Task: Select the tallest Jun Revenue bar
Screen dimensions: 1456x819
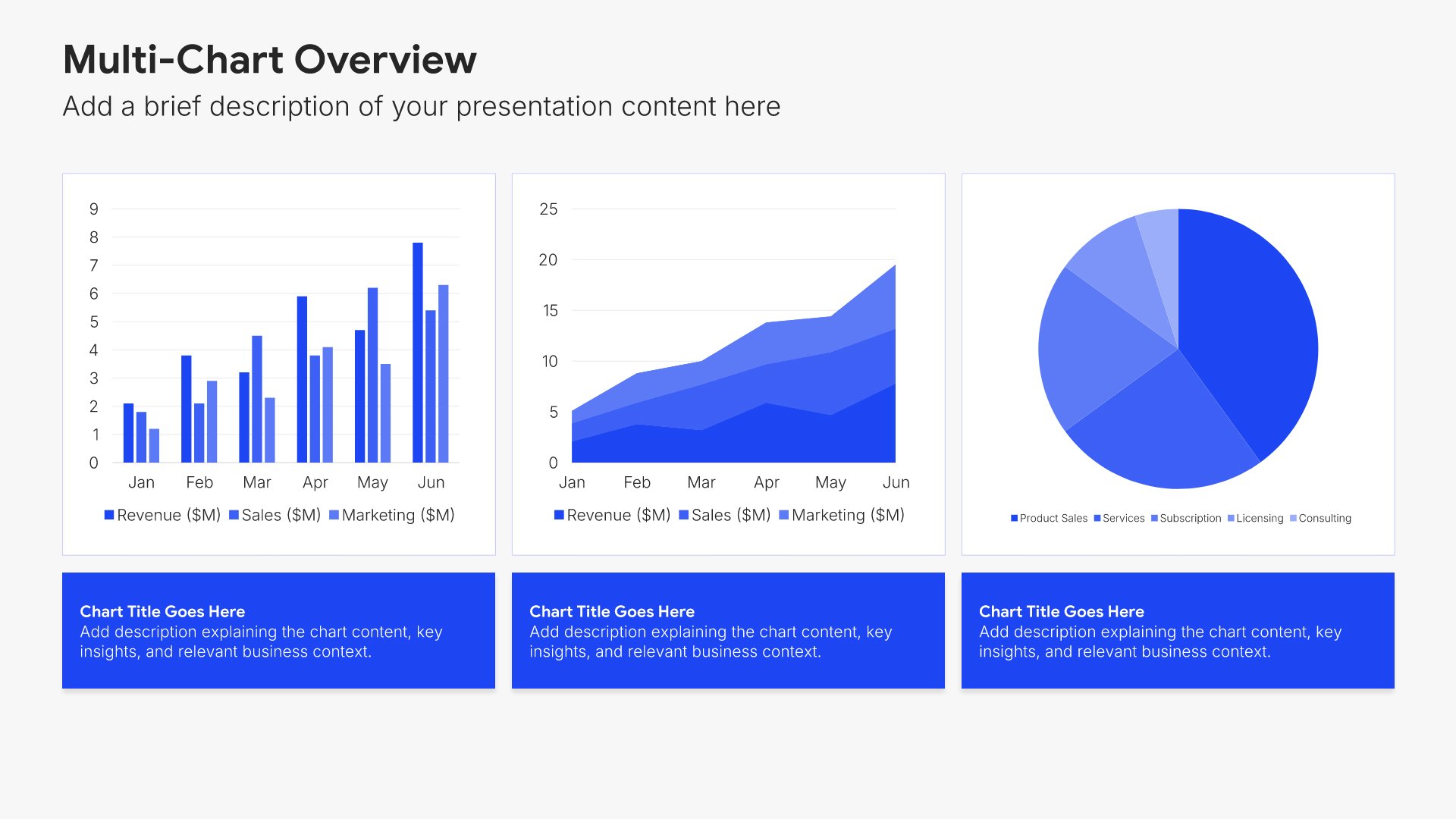Action: click(x=418, y=353)
